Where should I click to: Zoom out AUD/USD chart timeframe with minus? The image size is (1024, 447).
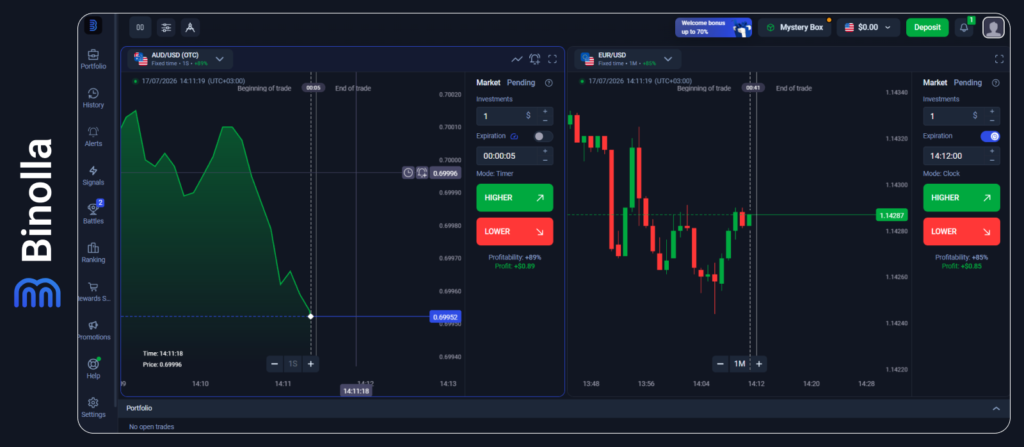coord(275,364)
